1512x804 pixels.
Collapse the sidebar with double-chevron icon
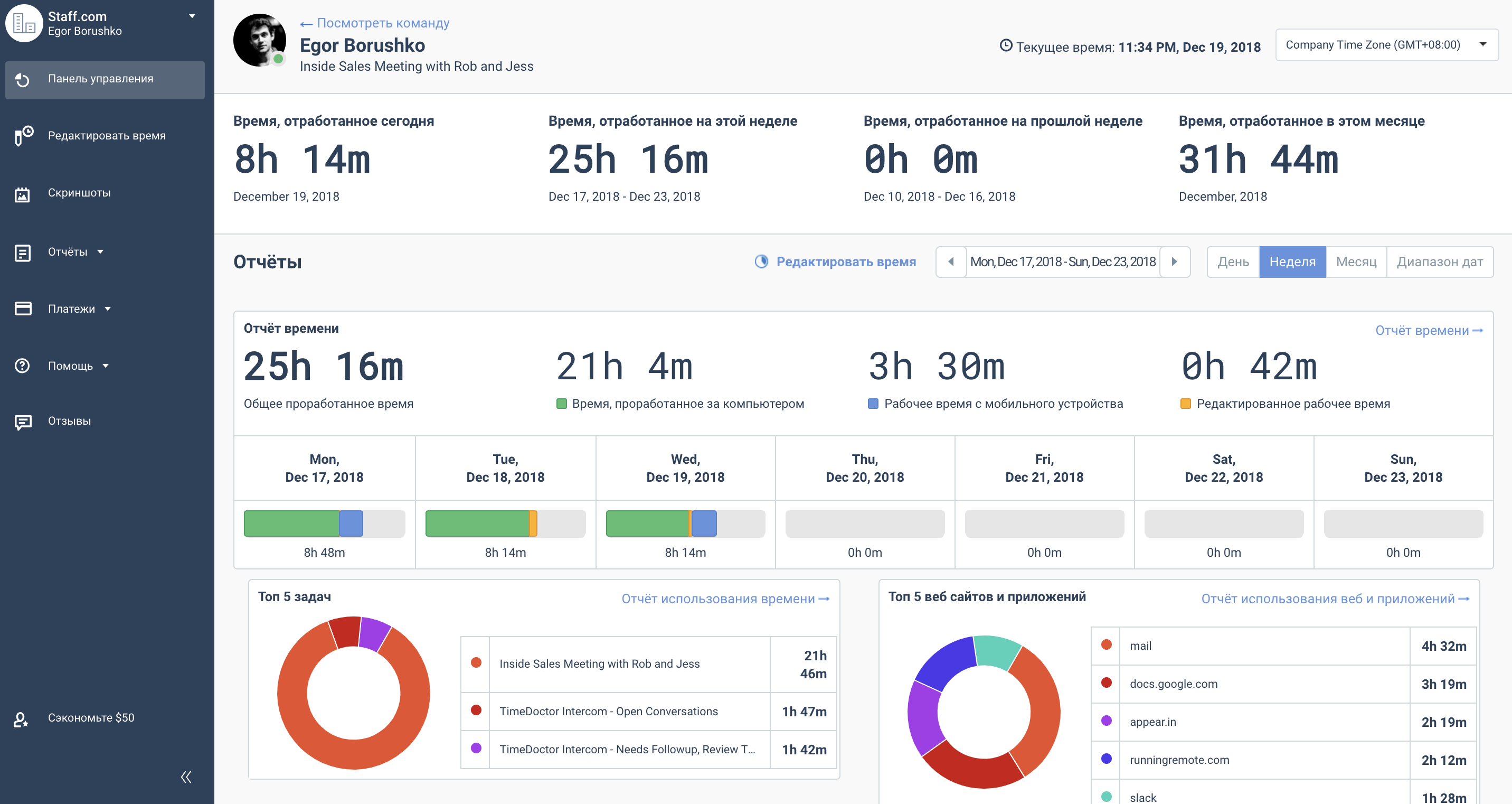[x=186, y=777]
